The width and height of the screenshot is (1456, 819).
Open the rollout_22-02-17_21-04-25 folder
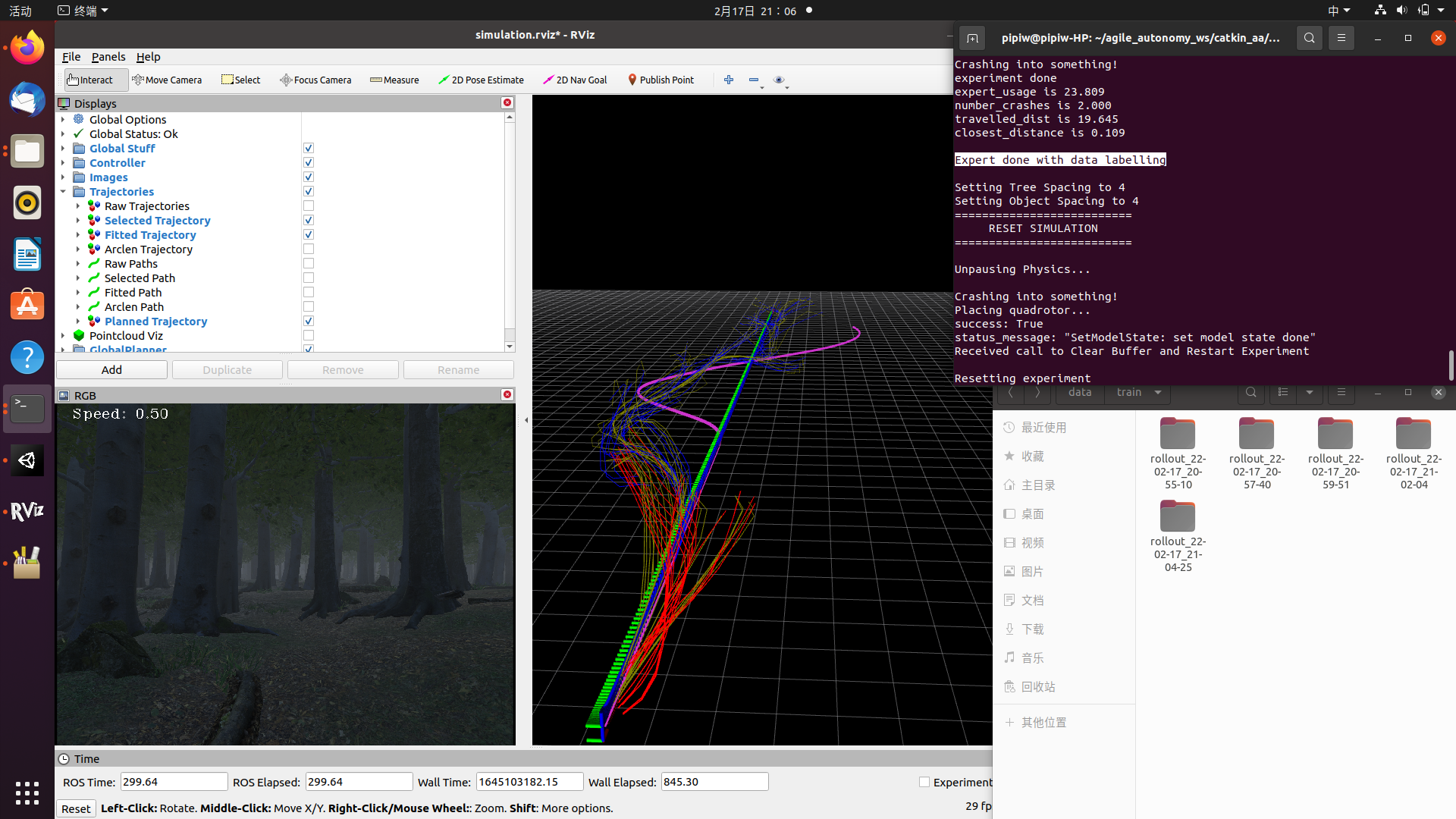(1176, 516)
